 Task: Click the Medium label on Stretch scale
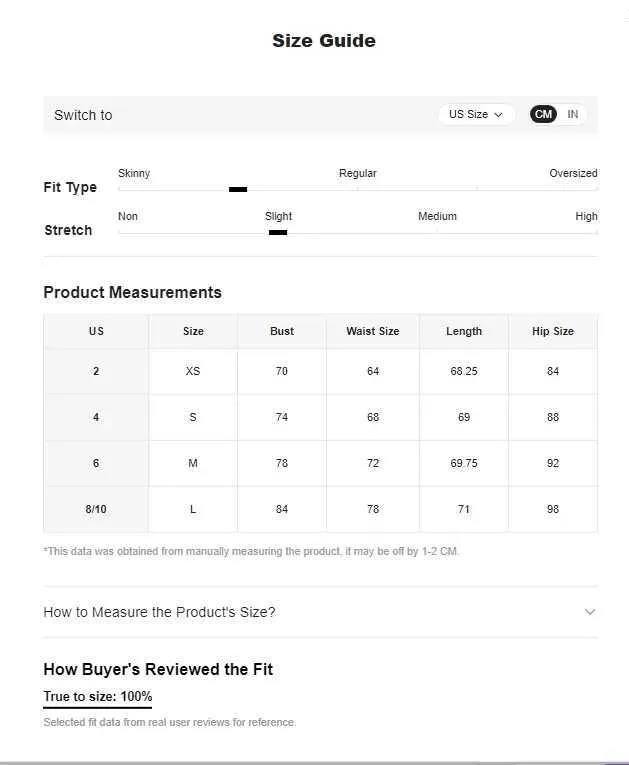coord(437,216)
